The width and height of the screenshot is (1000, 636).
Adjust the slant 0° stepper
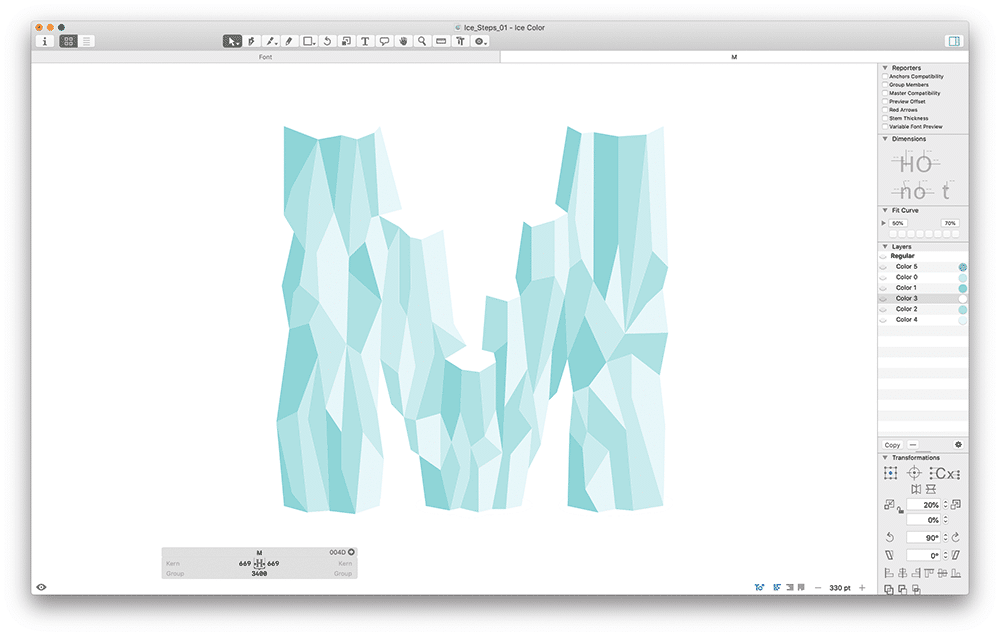945,556
